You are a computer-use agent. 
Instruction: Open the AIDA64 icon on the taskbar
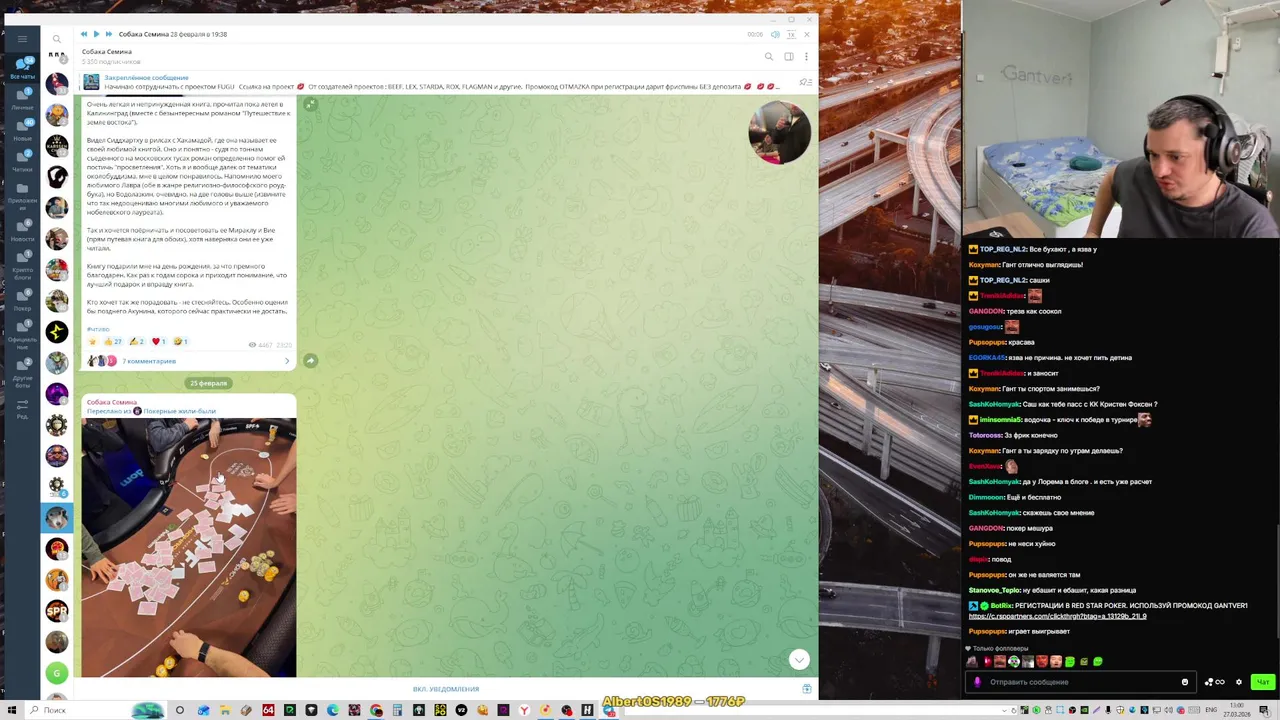[268, 710]
